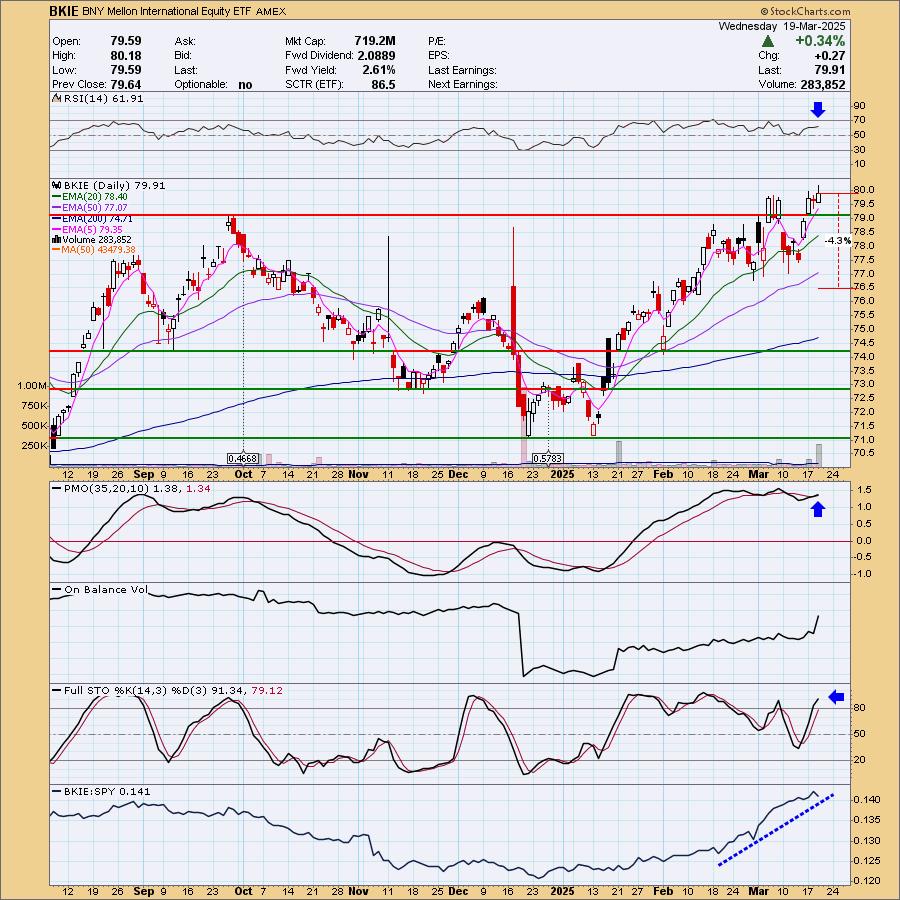Select the High value 80.18
This screenshot has width=900, height=900.
(x=126, y=56)
